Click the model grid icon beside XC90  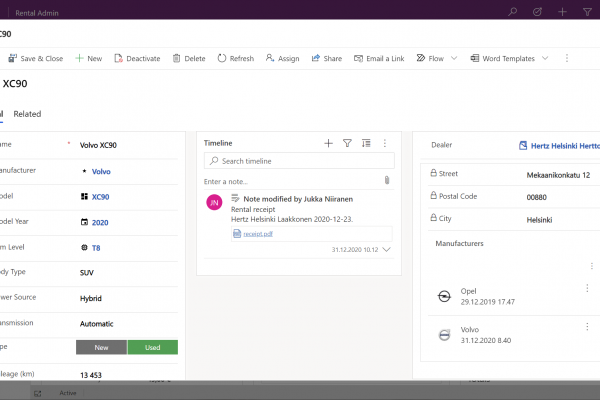coord(84,196)
